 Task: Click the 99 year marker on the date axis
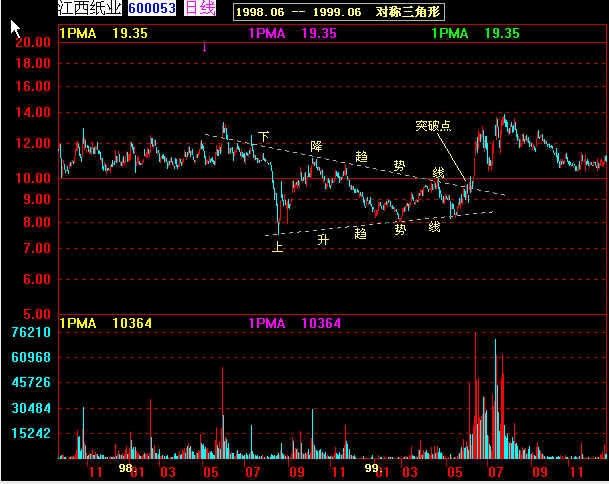[x=372, y=468]
